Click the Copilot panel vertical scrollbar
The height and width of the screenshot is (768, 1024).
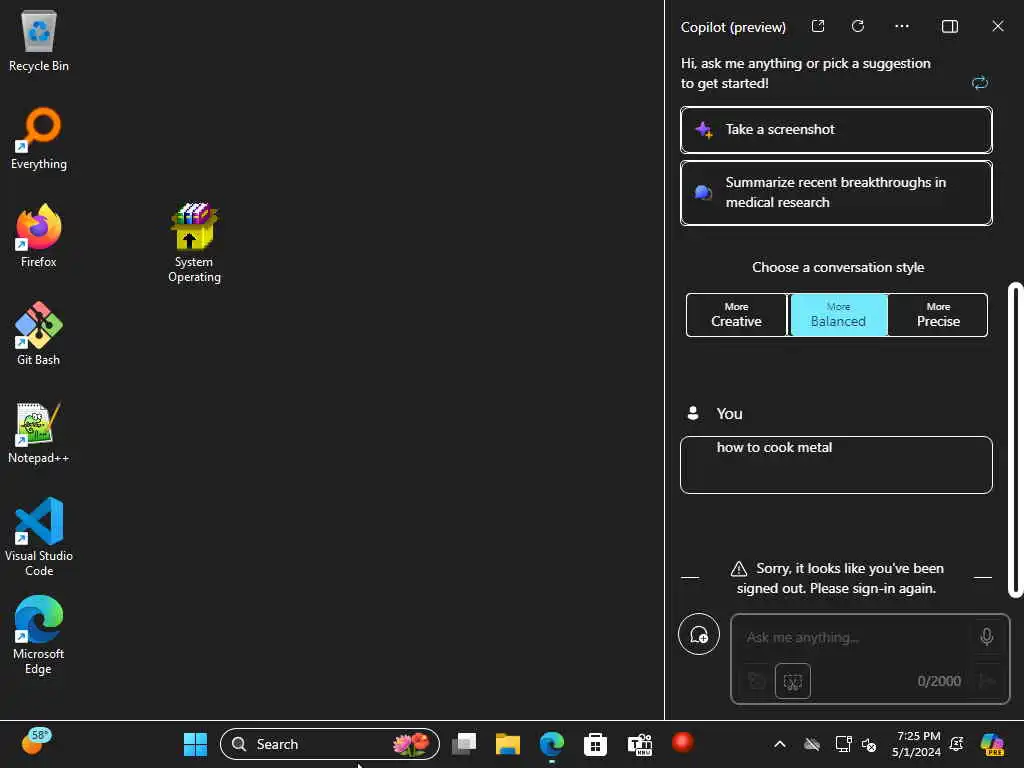tap(1016, 440)
